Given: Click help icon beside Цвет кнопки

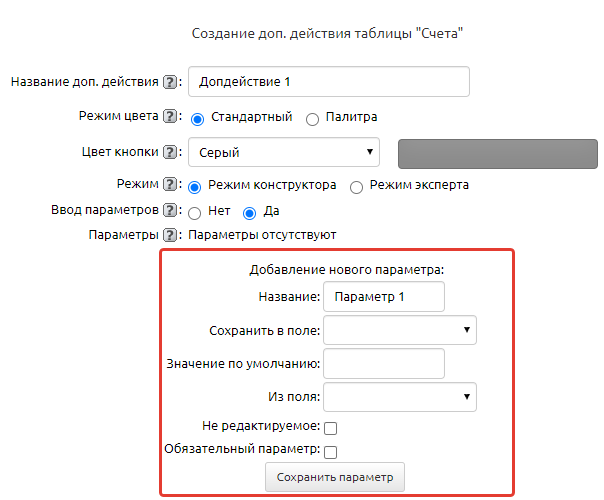Looking at the screenshot, I should [x=170, y=153].
